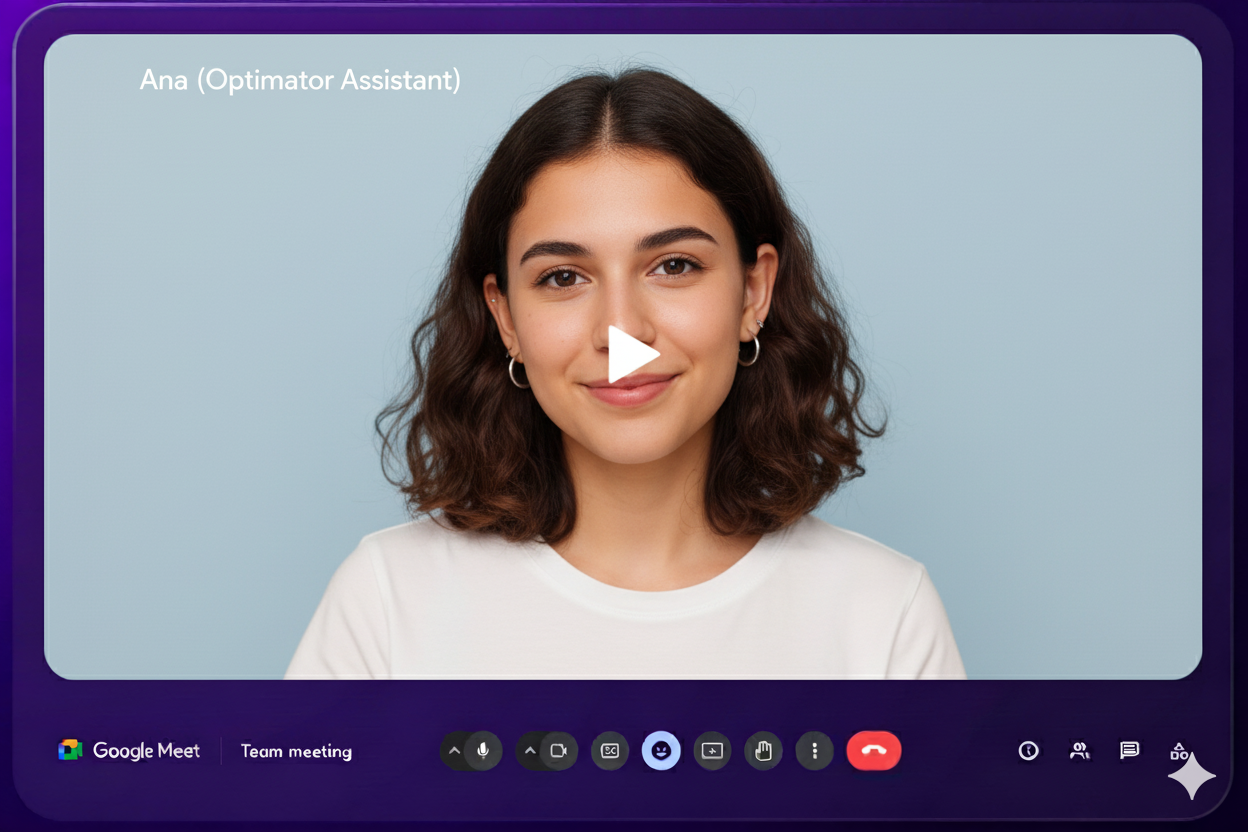This screenshot has width=1248, height=832.
Task: Click the Ana (Optimator Assistant) name label
Action: (299, 81)
